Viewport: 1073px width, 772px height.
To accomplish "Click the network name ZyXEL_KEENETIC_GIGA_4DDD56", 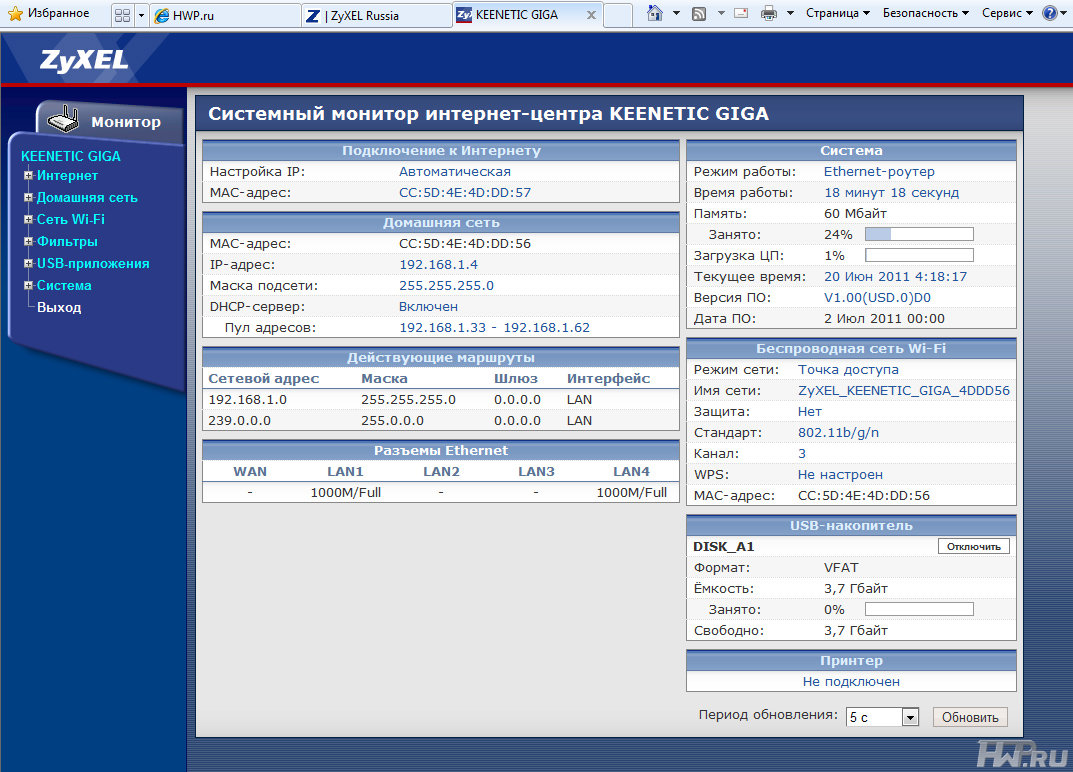I will 903,391.
